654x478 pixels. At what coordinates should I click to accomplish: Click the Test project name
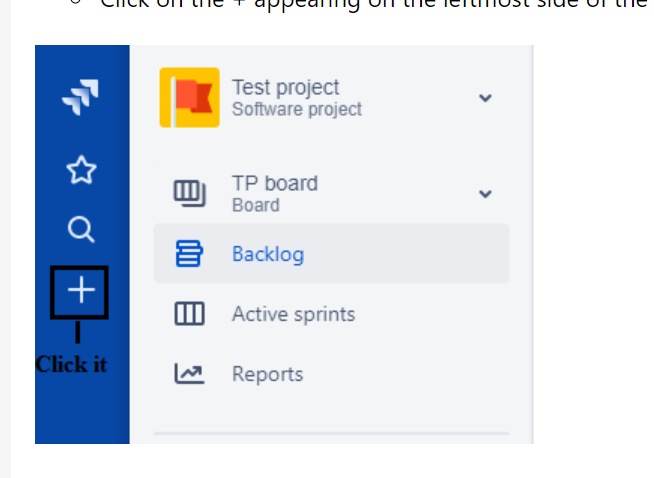click(285, 88)
